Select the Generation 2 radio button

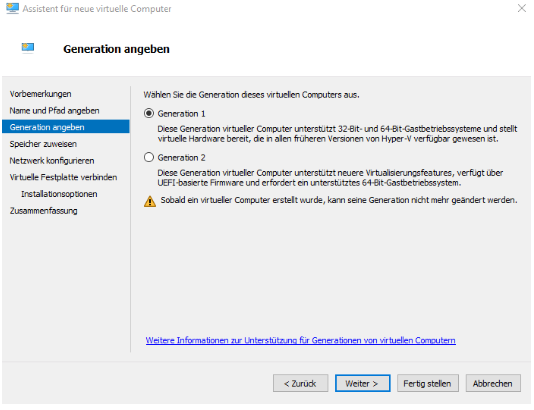(149, 157)
